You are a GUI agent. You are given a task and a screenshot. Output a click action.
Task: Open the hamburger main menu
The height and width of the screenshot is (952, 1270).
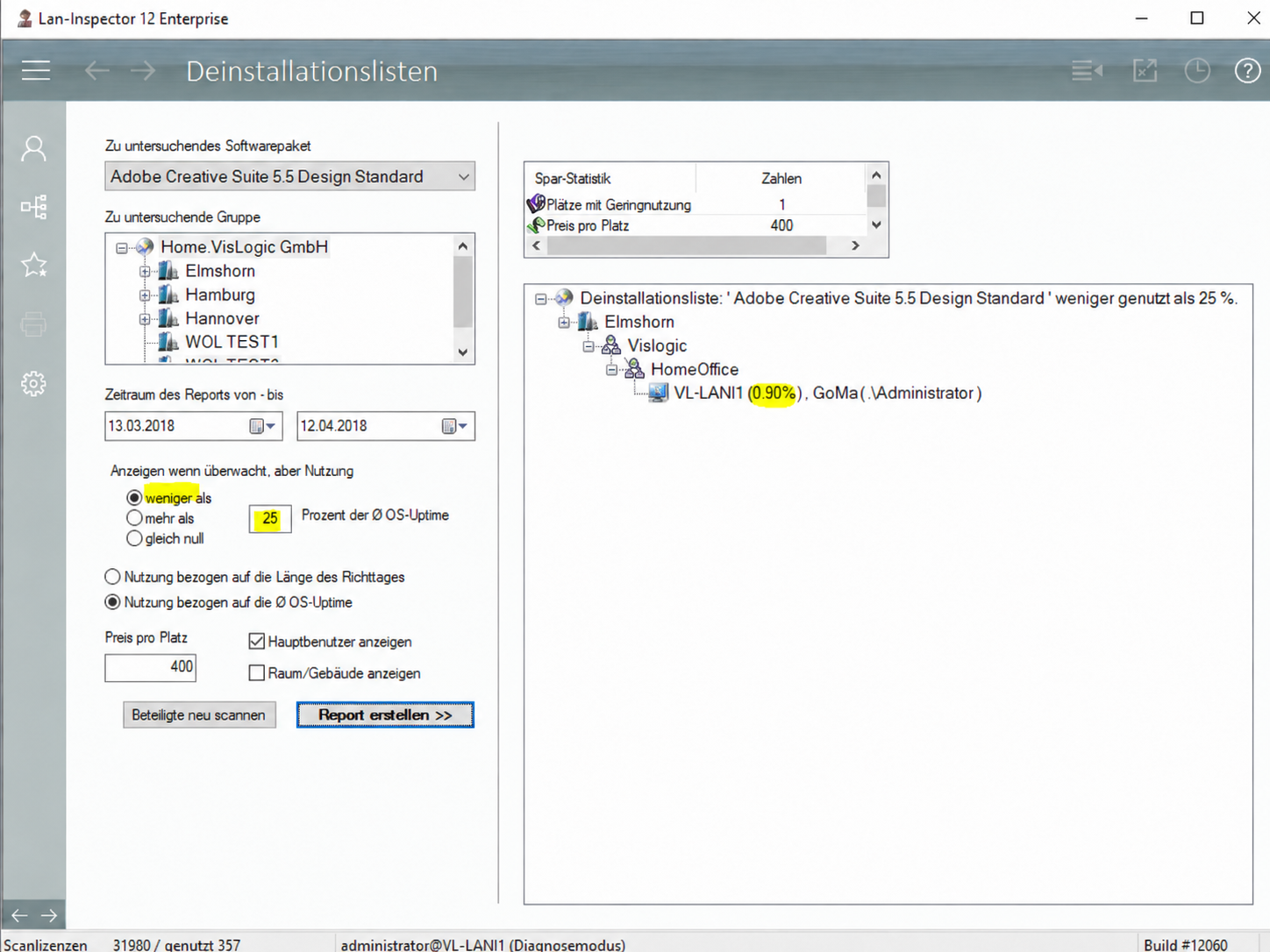(36, 71)
